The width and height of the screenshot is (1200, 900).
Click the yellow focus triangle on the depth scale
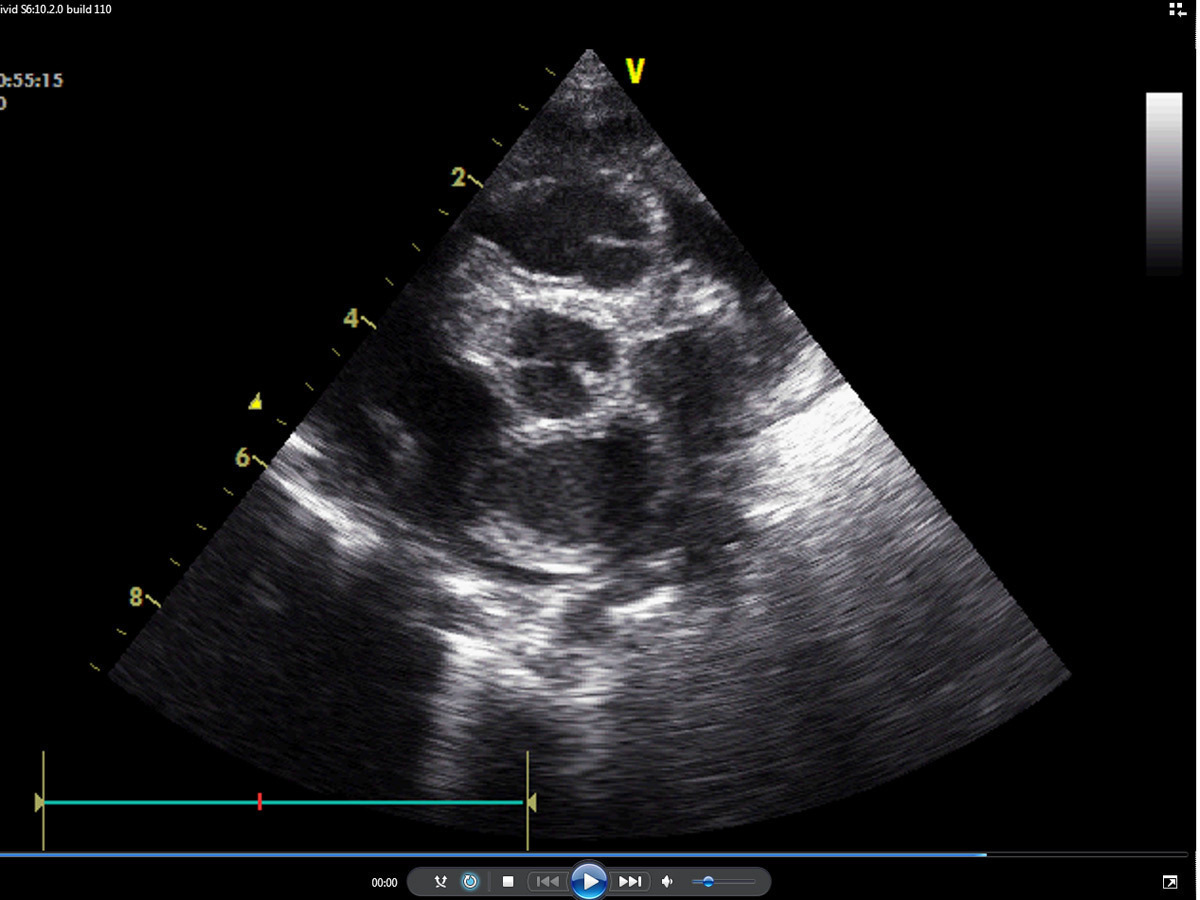tap(256, 402)
